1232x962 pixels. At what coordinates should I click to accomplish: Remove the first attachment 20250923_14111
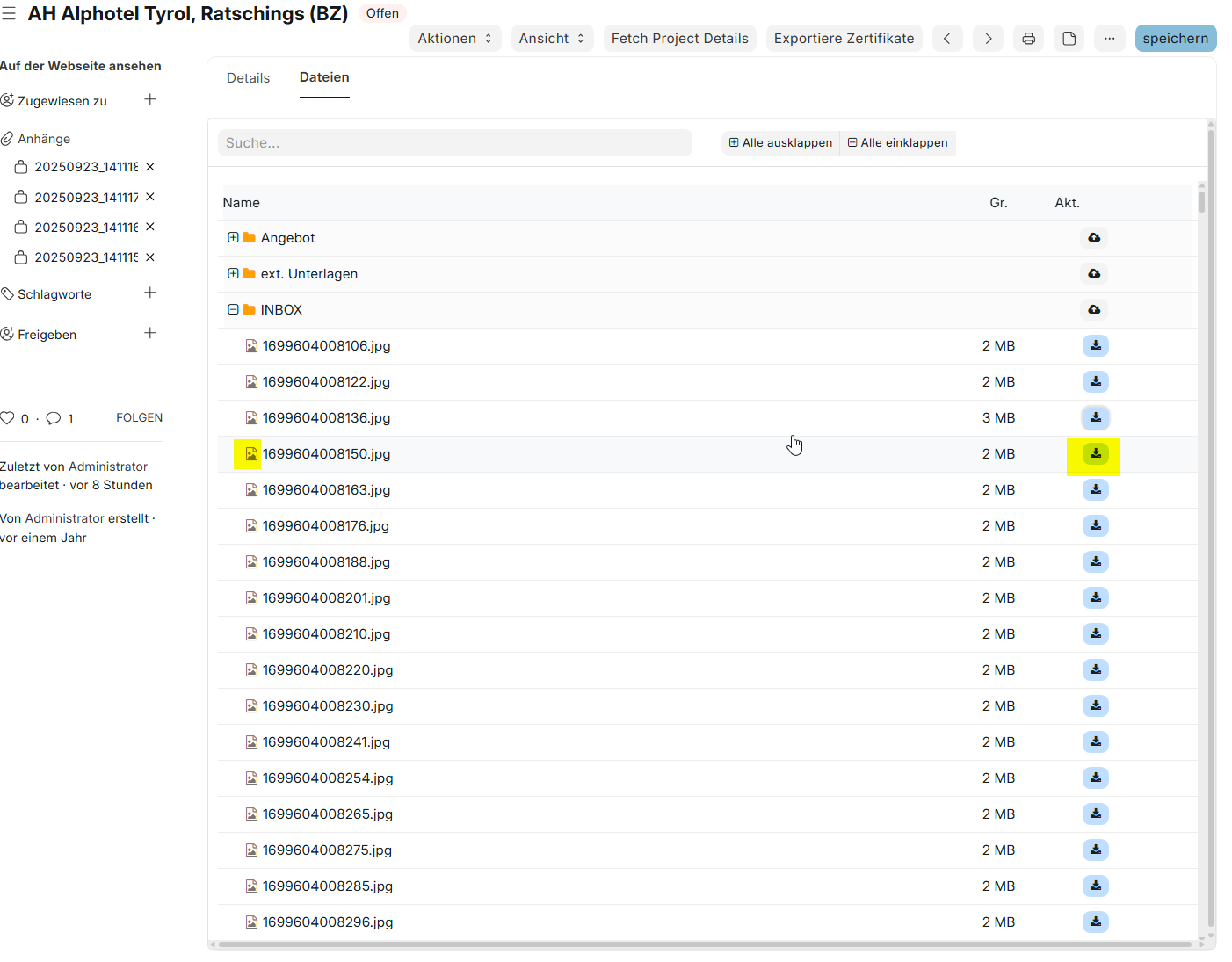tap(150, 167)
